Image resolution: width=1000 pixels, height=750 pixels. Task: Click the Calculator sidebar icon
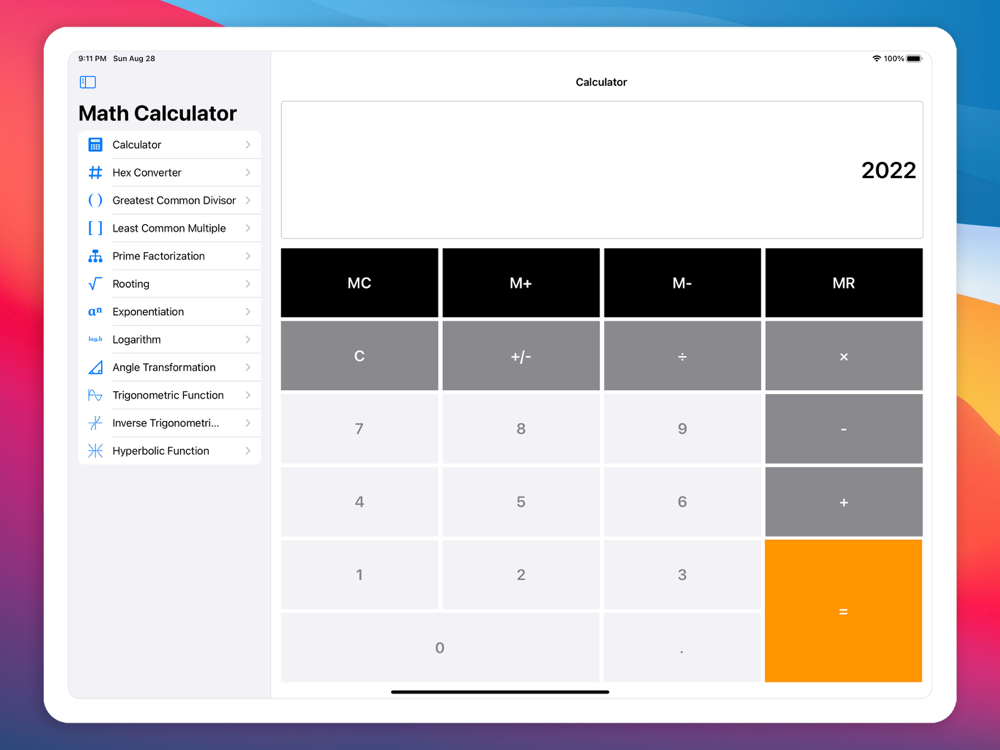[95, 145]
